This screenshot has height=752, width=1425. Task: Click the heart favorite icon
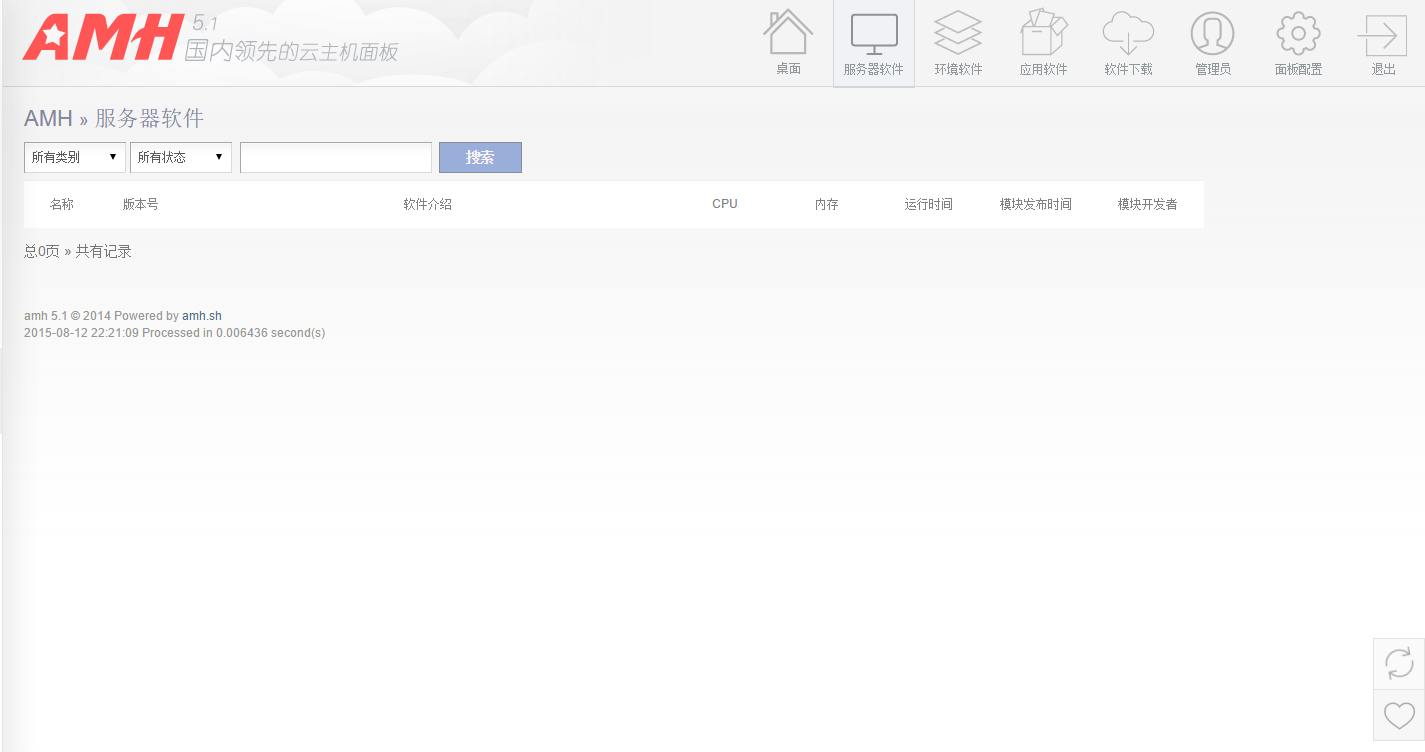tap(1399, 715)
